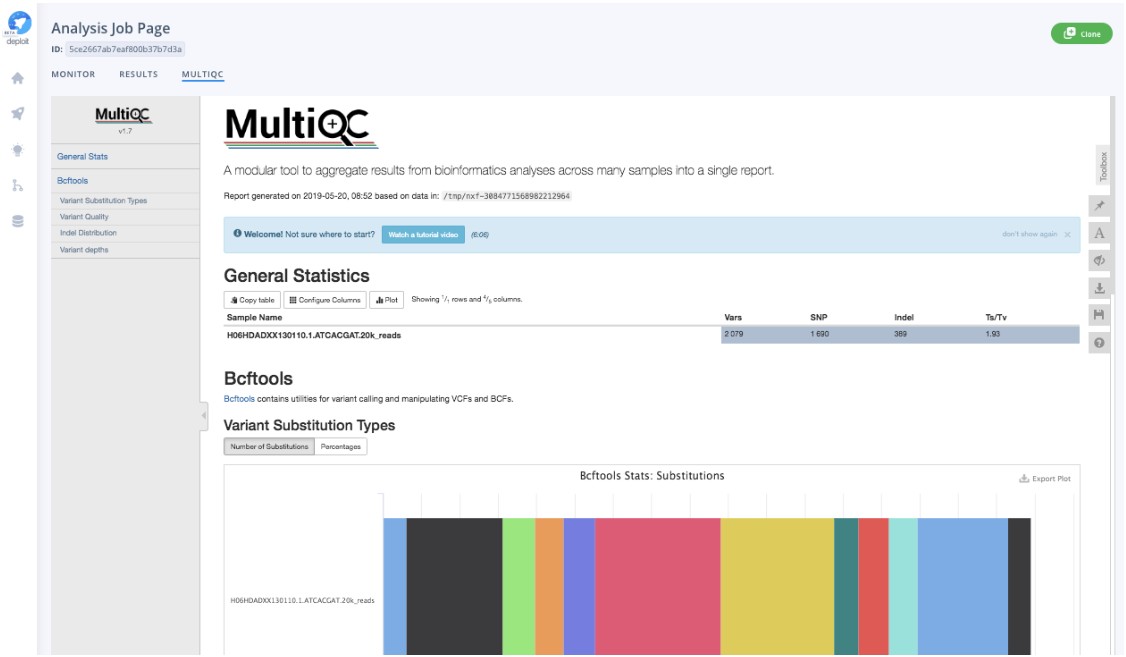
Task: Click the green Clone button
Action: [x=1081, y=34]
